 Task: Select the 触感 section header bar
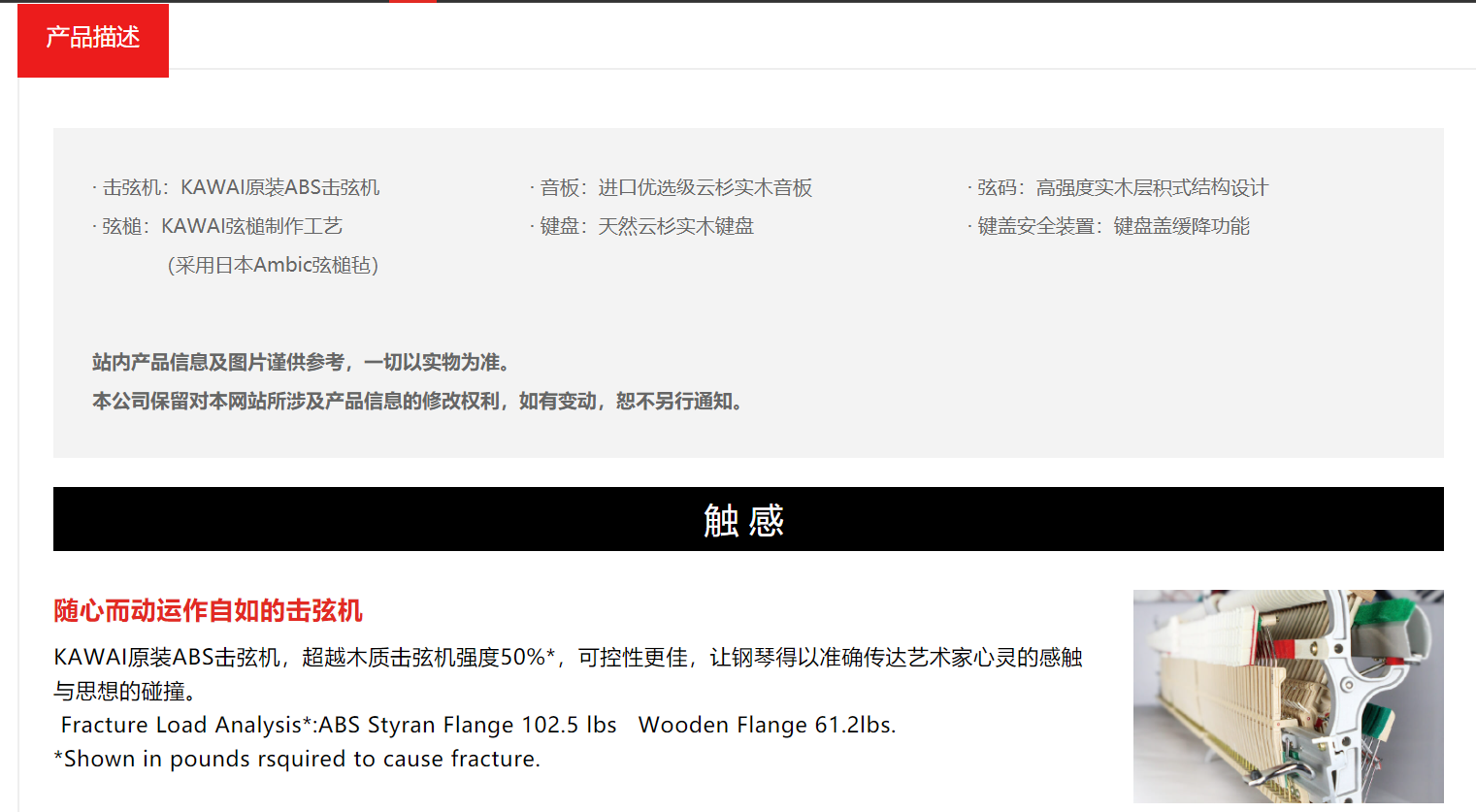tap(748, 519)
